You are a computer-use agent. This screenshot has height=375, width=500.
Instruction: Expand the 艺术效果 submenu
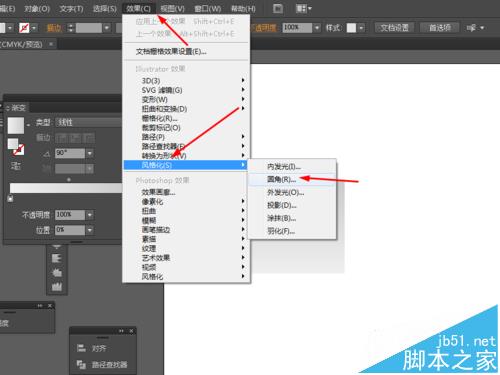[186, 257]
